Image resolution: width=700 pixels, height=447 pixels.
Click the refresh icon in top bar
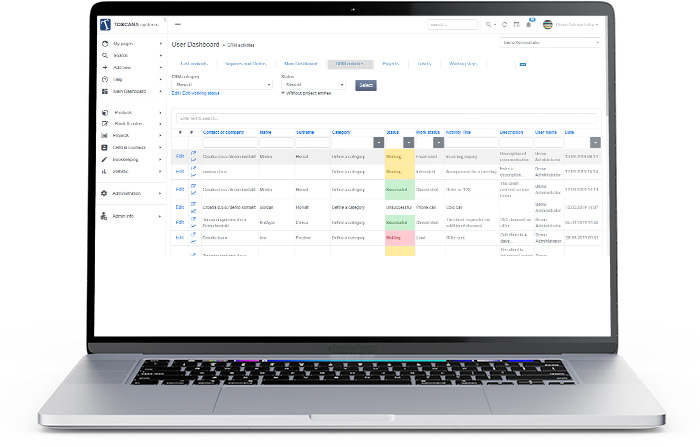pyautogui.click(x=503, y=24)
